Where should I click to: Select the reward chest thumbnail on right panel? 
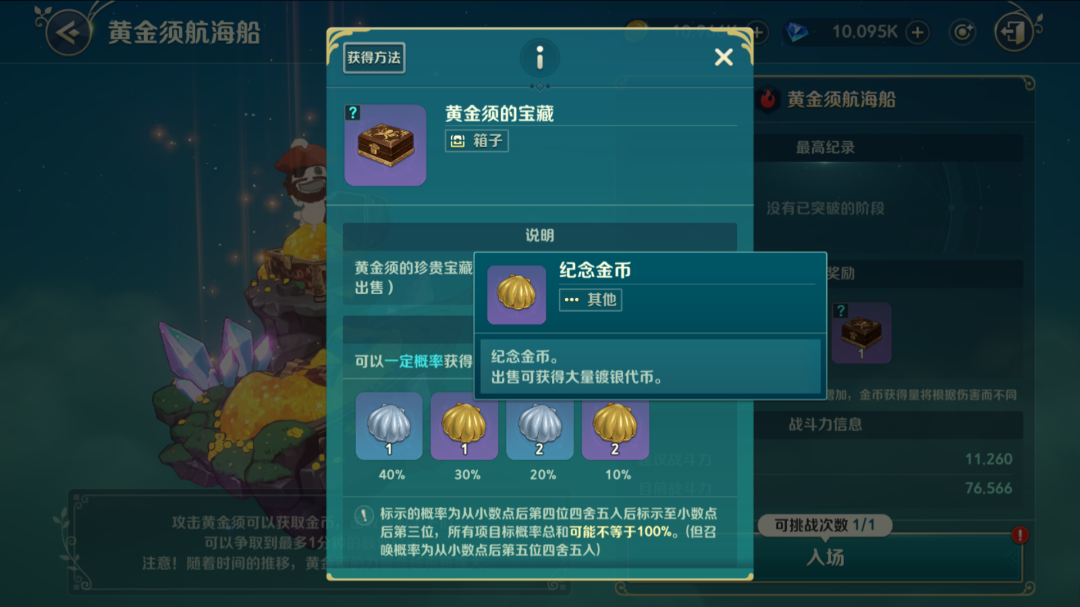pos(861,333)
